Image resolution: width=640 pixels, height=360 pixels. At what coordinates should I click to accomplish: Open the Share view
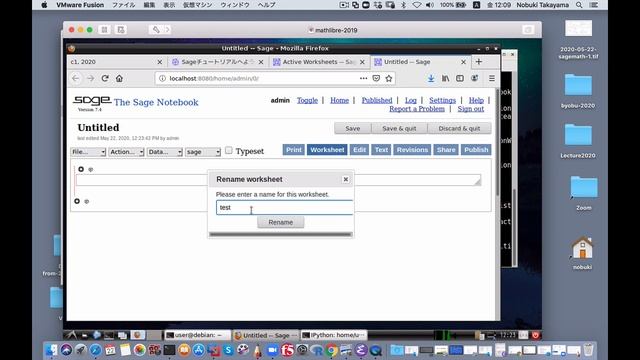click(446, 150)
